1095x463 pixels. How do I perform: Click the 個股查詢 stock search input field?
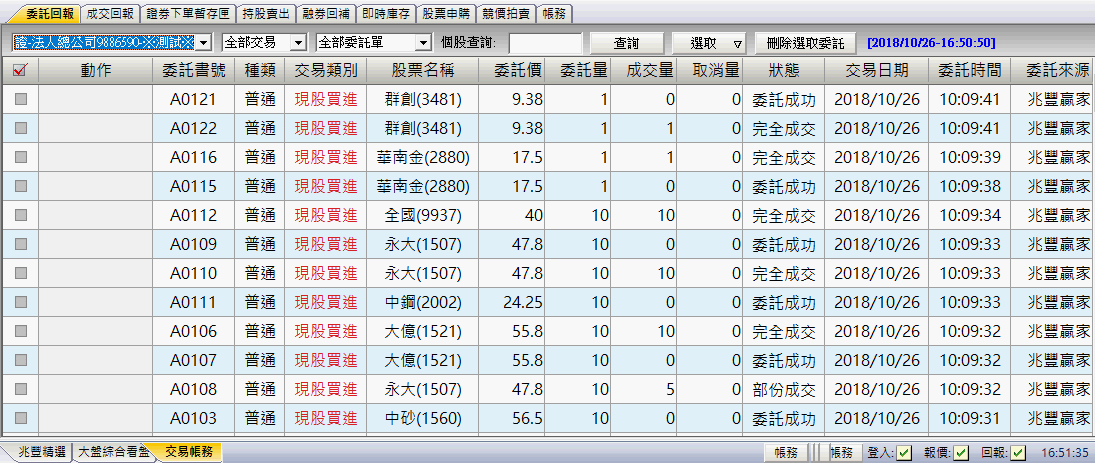coord(545,43)
